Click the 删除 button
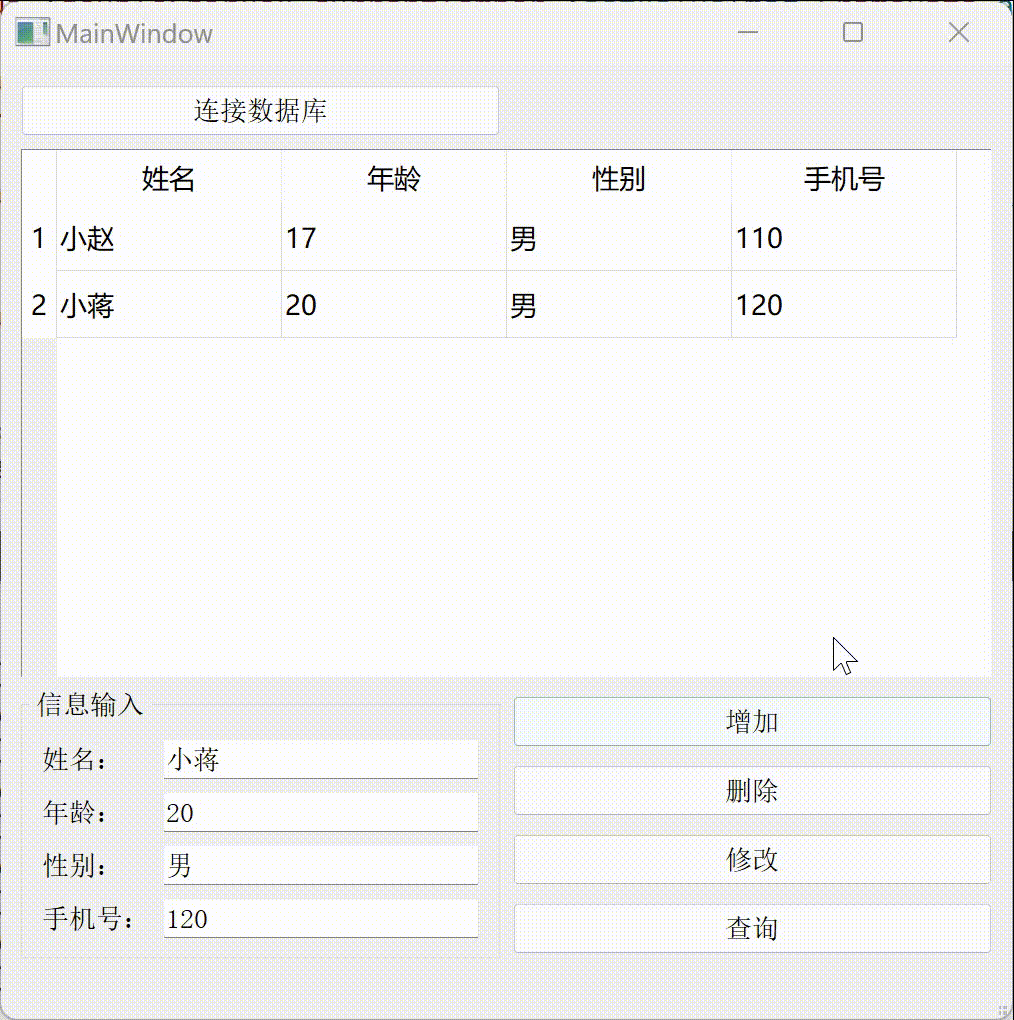Viewport: 1014px width, 1020px height. pyautogui.click(x=752, y=790)
